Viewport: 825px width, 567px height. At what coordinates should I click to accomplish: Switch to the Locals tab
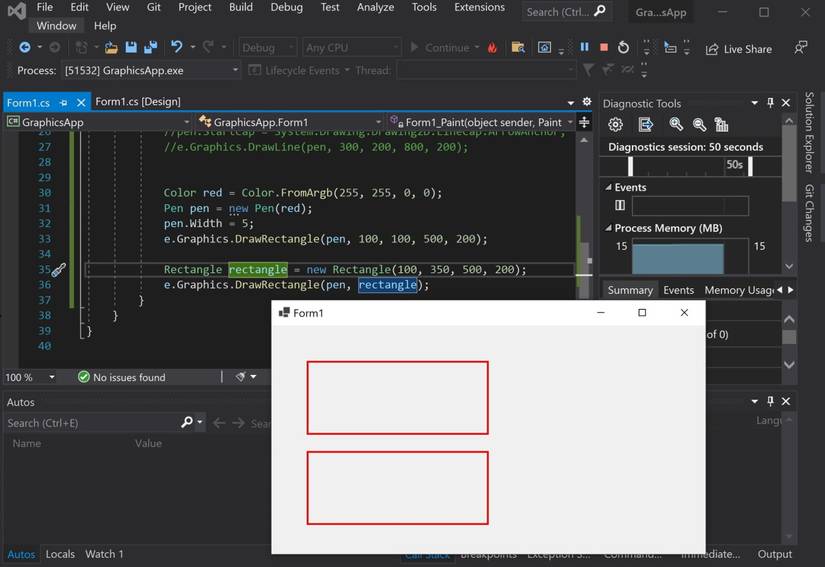[x=60, y=554]
